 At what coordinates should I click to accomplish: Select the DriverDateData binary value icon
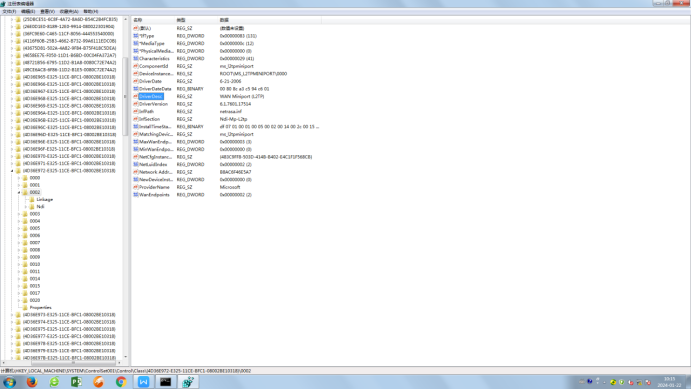coord(136,89)
